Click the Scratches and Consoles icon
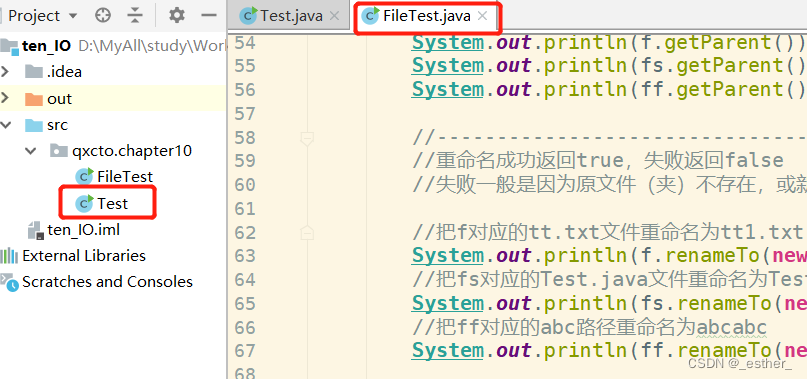Viewport: 807px width, 379px height. point(9,282)
